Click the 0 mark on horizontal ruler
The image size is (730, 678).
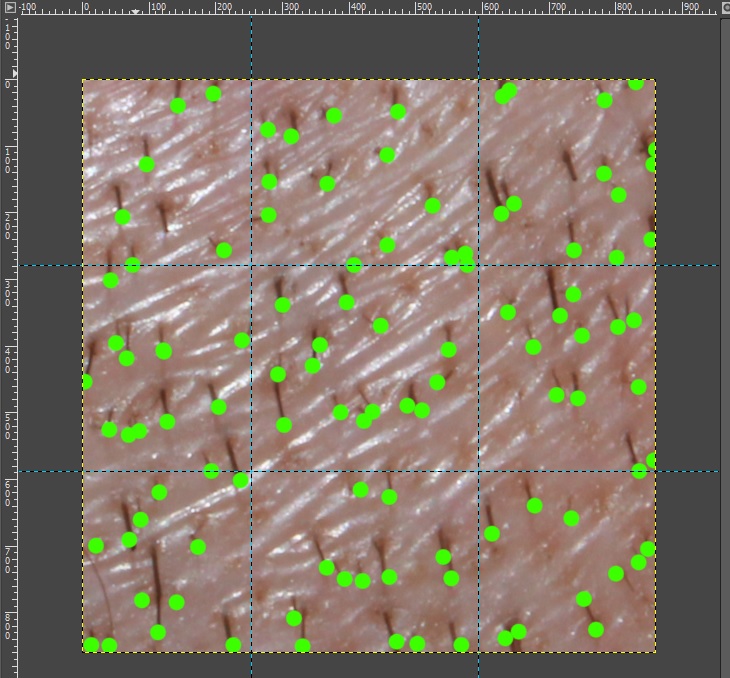[x=83, y=9]
